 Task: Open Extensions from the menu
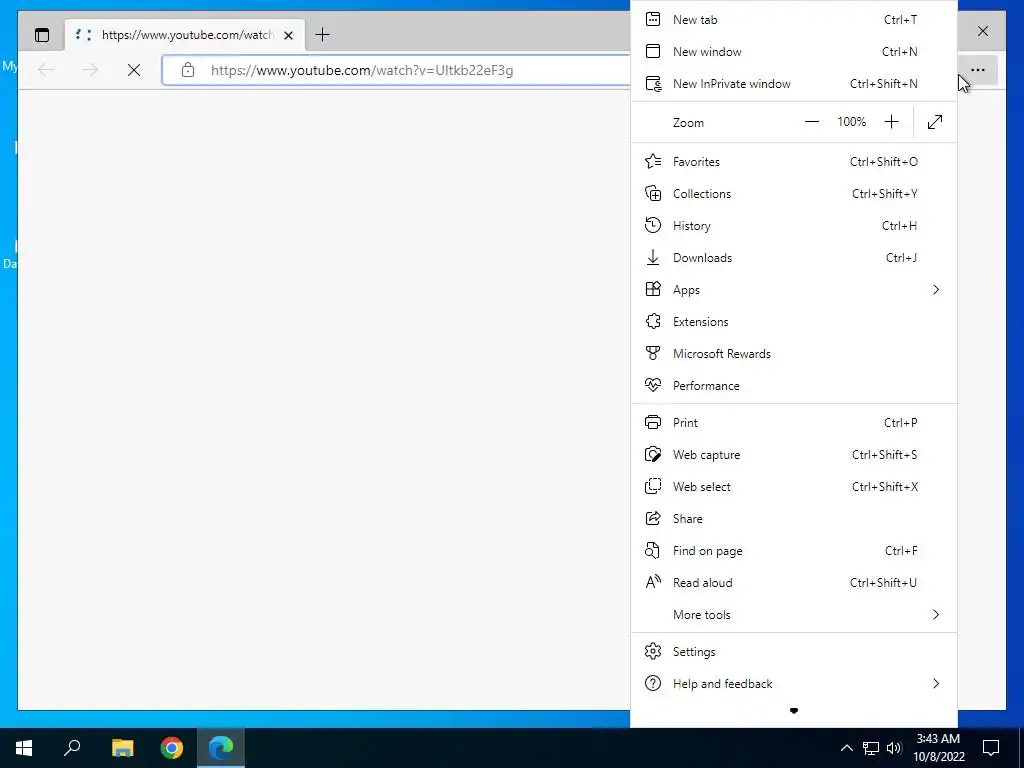[793, 322]
